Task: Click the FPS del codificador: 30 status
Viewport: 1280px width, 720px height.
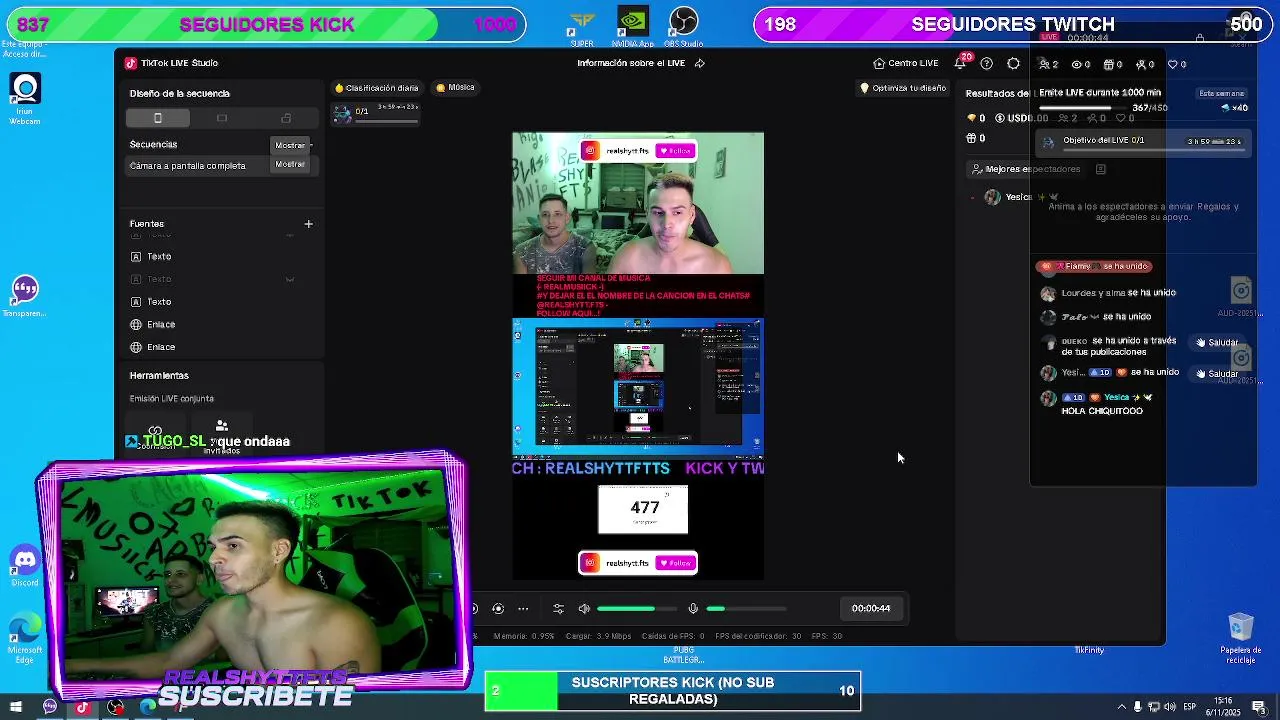Action: tap(758, 636)
